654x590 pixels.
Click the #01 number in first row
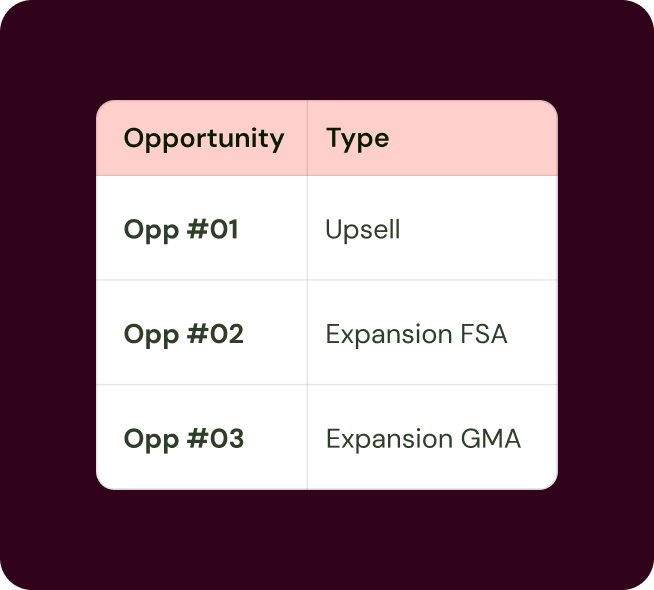tap(213, 229)
